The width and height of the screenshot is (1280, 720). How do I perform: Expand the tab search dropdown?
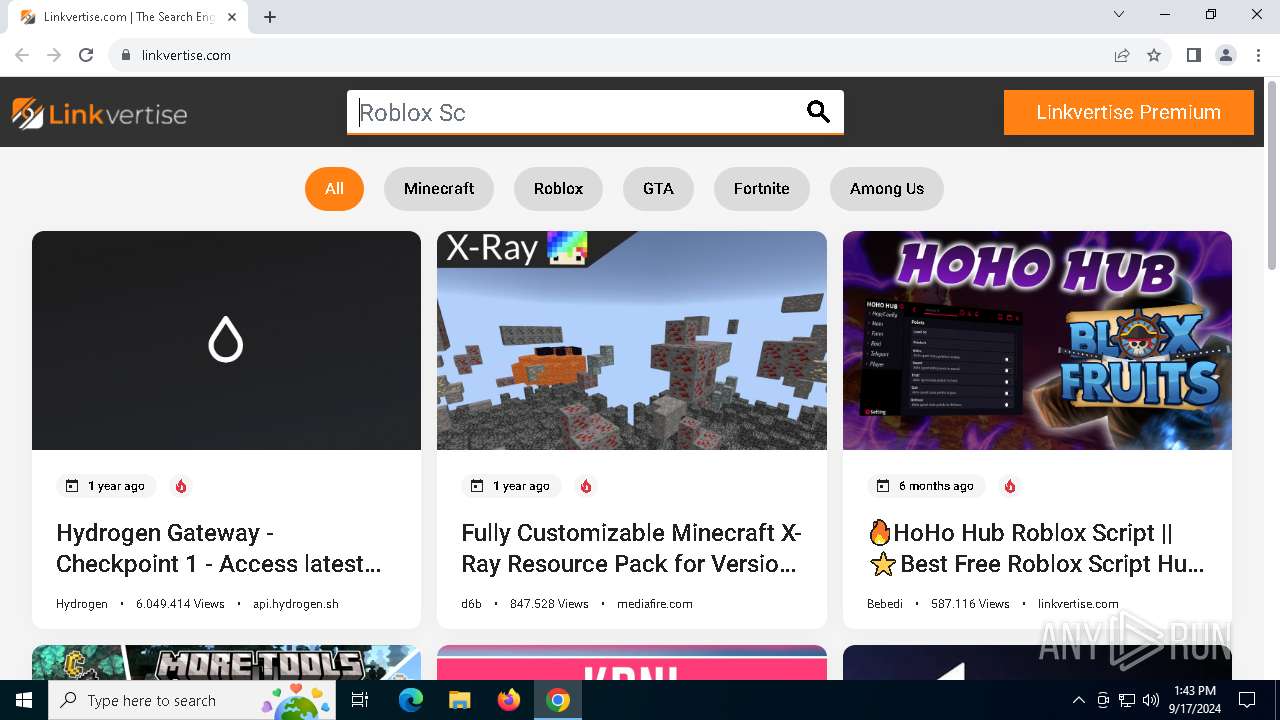[1119, 14]
